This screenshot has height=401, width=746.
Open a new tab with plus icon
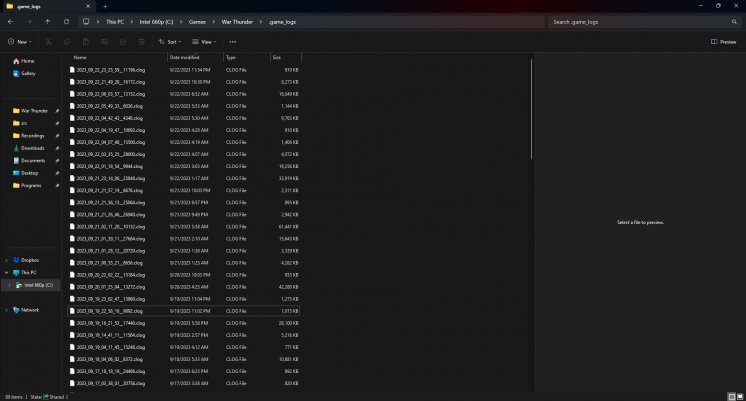[x=105, y=6]
